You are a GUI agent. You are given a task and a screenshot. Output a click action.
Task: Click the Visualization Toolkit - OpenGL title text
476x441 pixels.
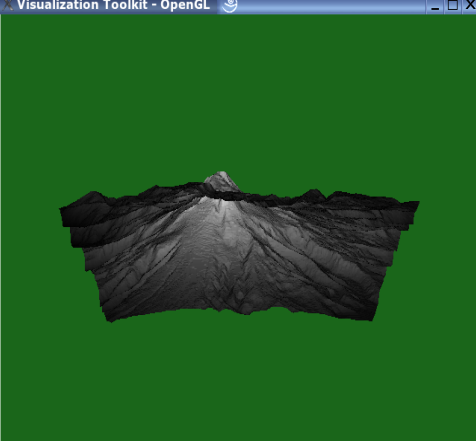[x=113, y=5]
